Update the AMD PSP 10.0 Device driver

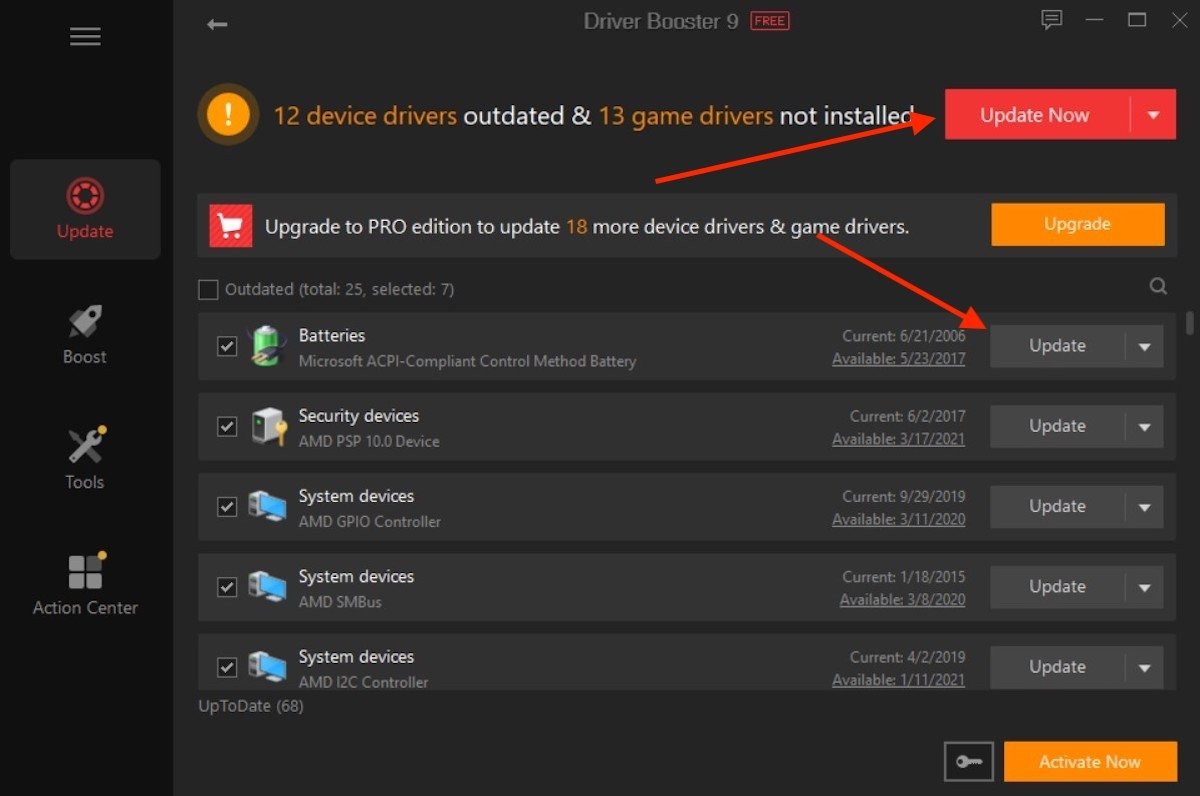point(1058,426)
